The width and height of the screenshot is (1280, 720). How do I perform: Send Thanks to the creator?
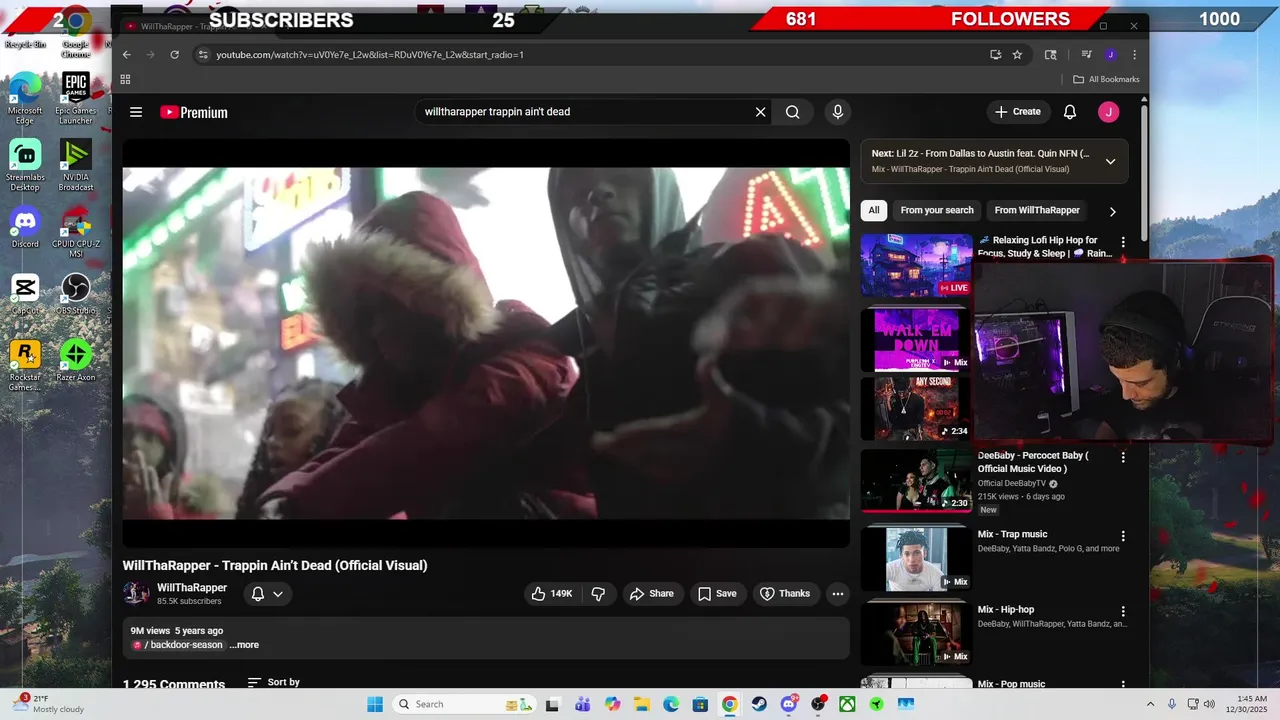coord(785,594)
